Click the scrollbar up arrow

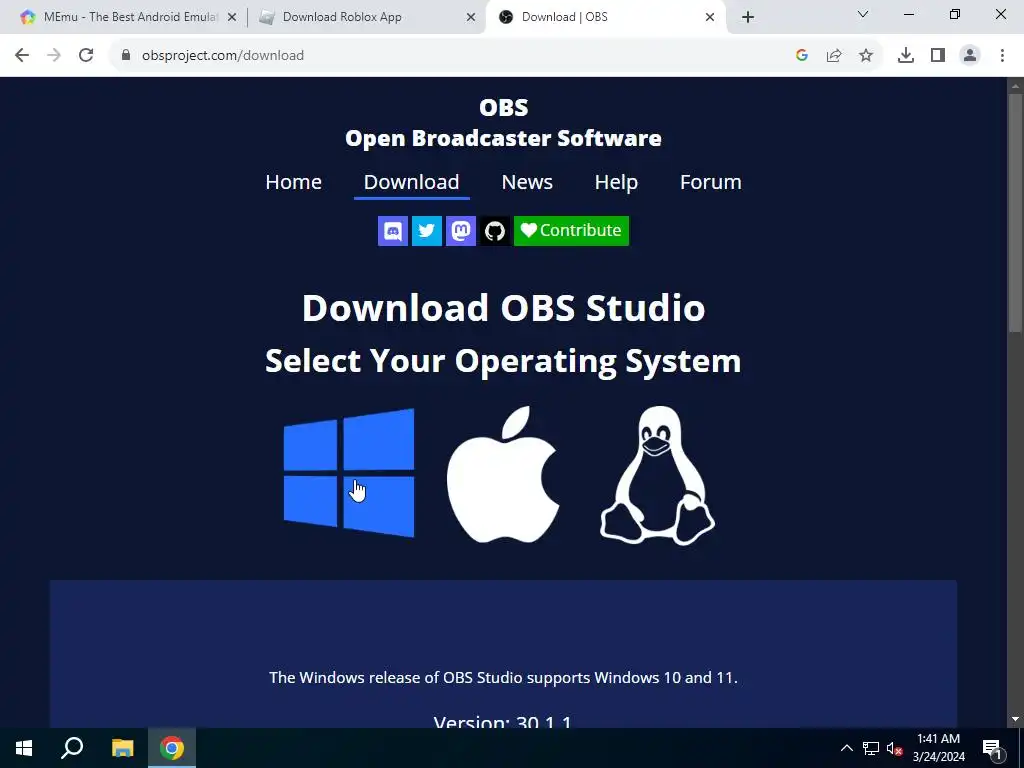point(1015,86)
